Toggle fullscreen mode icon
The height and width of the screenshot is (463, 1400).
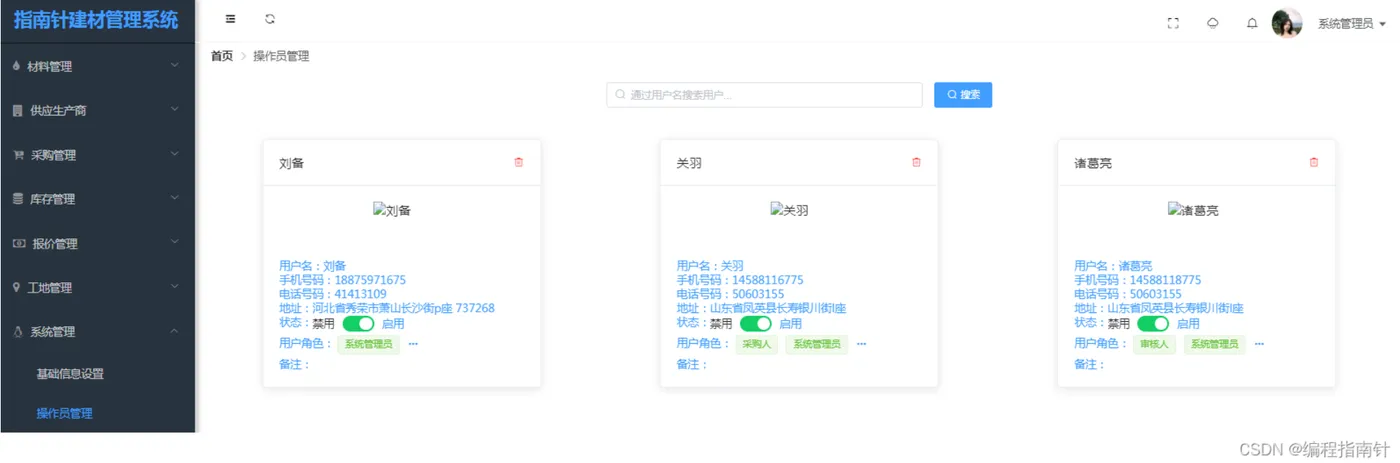coord(1174,23)
